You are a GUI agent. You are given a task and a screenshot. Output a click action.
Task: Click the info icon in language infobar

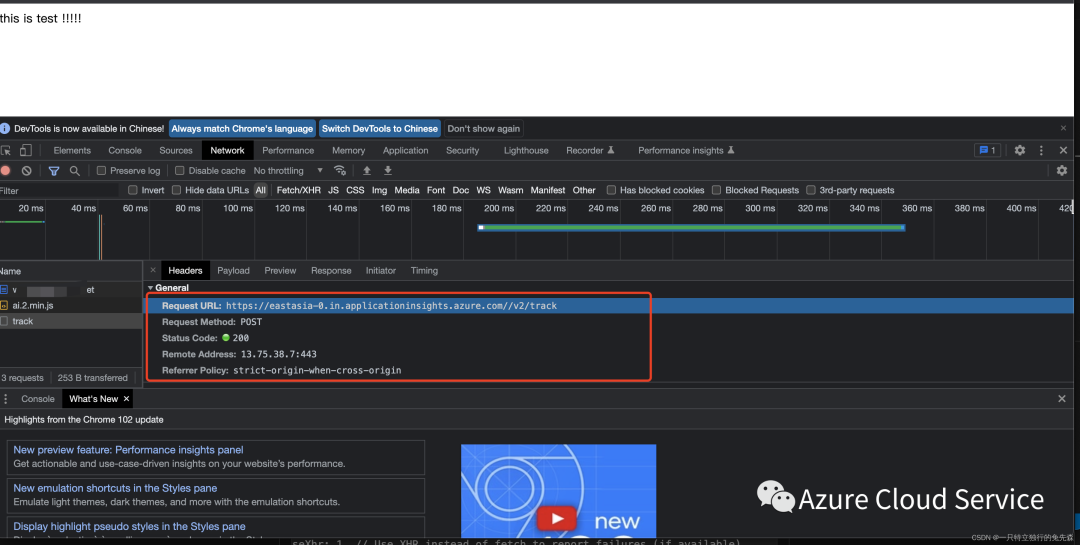pyautogui.click(x=5, y=128)
